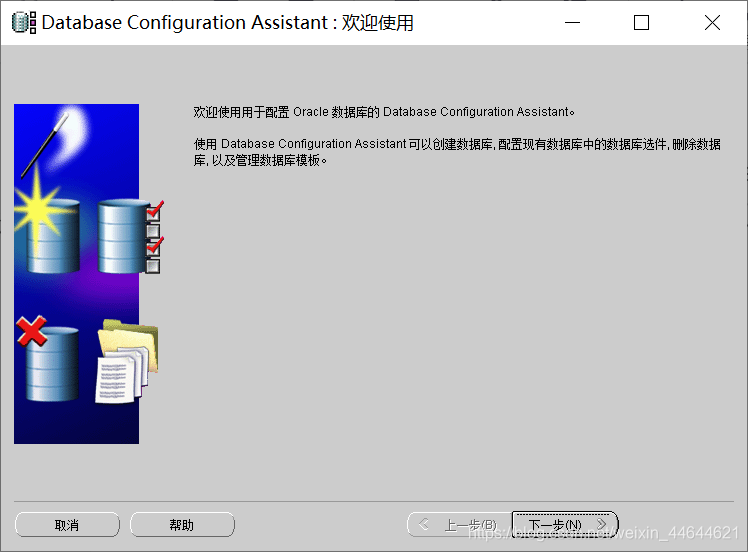
Task: Click the 上一步(B) back button
Action: (459, 525)
